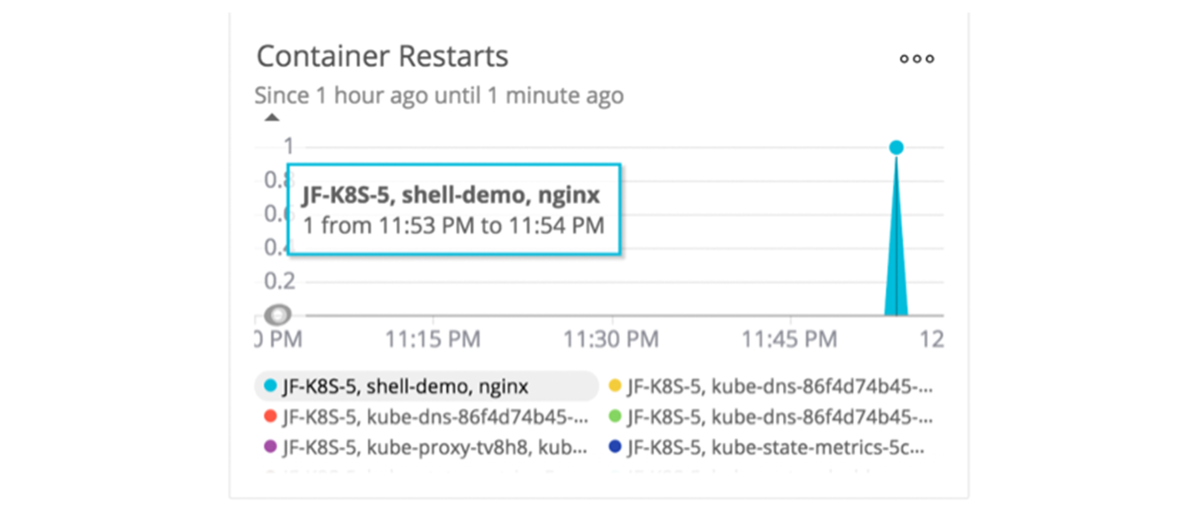Click the 11:15 PM x-axis label
This screenshot has width=1200, height=514.
pos(433,340)
